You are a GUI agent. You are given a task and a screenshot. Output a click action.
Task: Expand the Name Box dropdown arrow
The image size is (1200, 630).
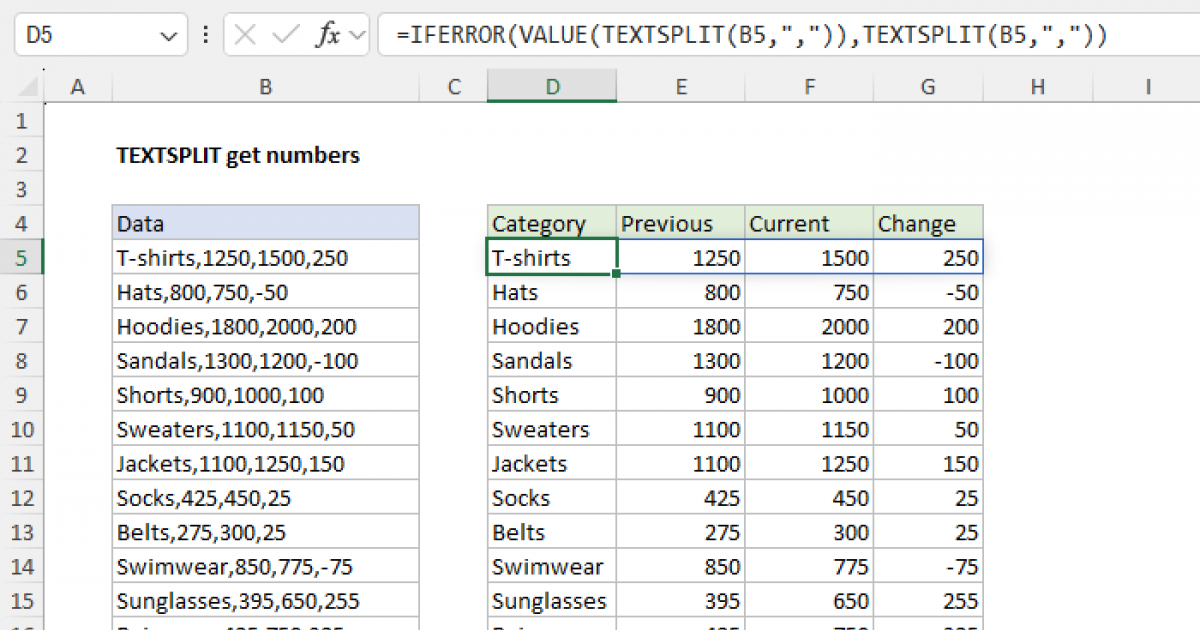click(167, 37)
